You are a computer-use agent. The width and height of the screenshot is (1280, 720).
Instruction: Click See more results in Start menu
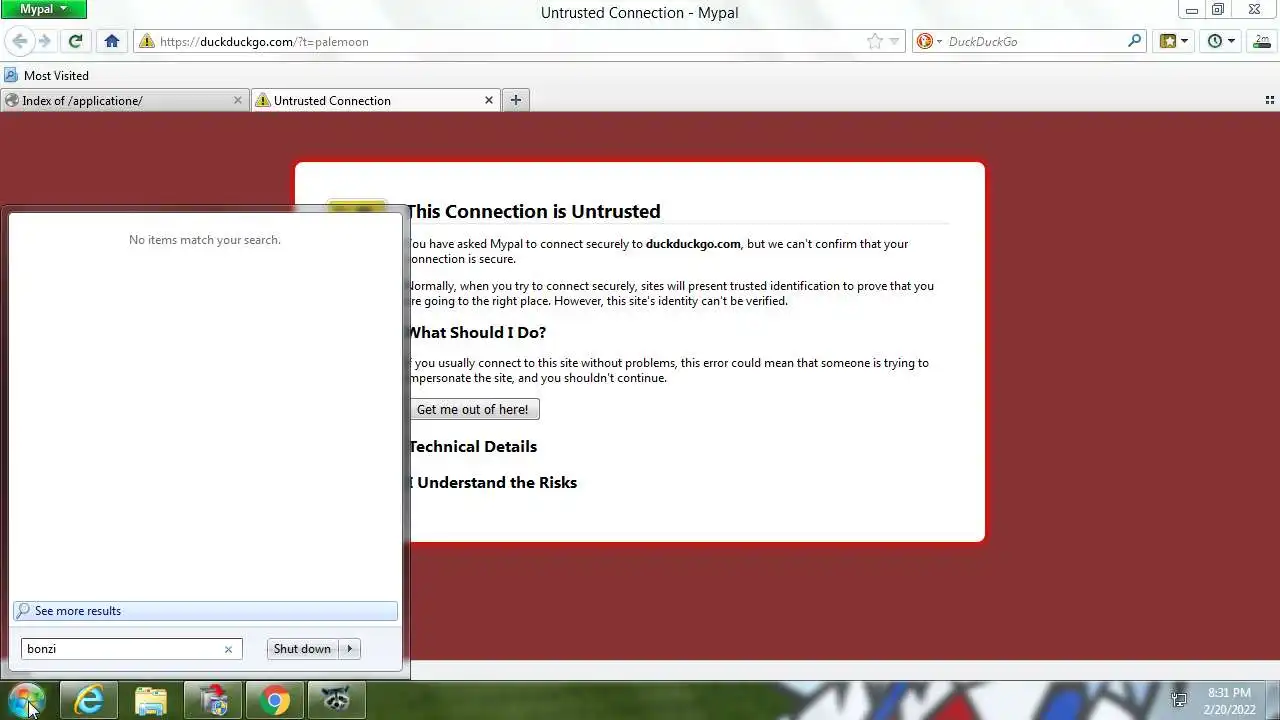(x=205, y=611)
